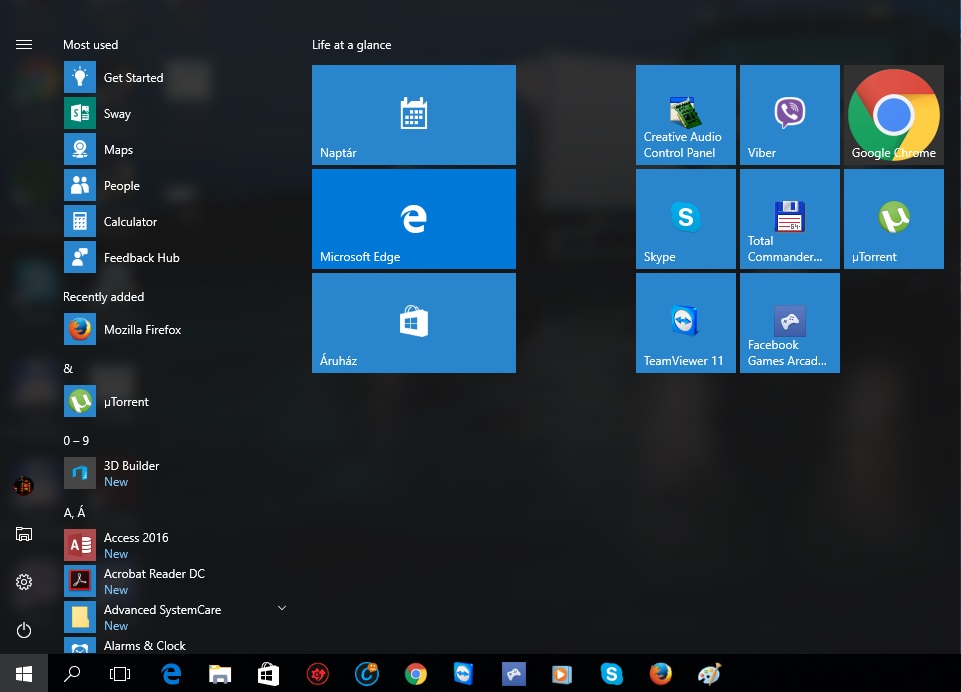Expand the hamburger menu at top left
Viewport: 961px width, 692px height.
coord(24,45)
